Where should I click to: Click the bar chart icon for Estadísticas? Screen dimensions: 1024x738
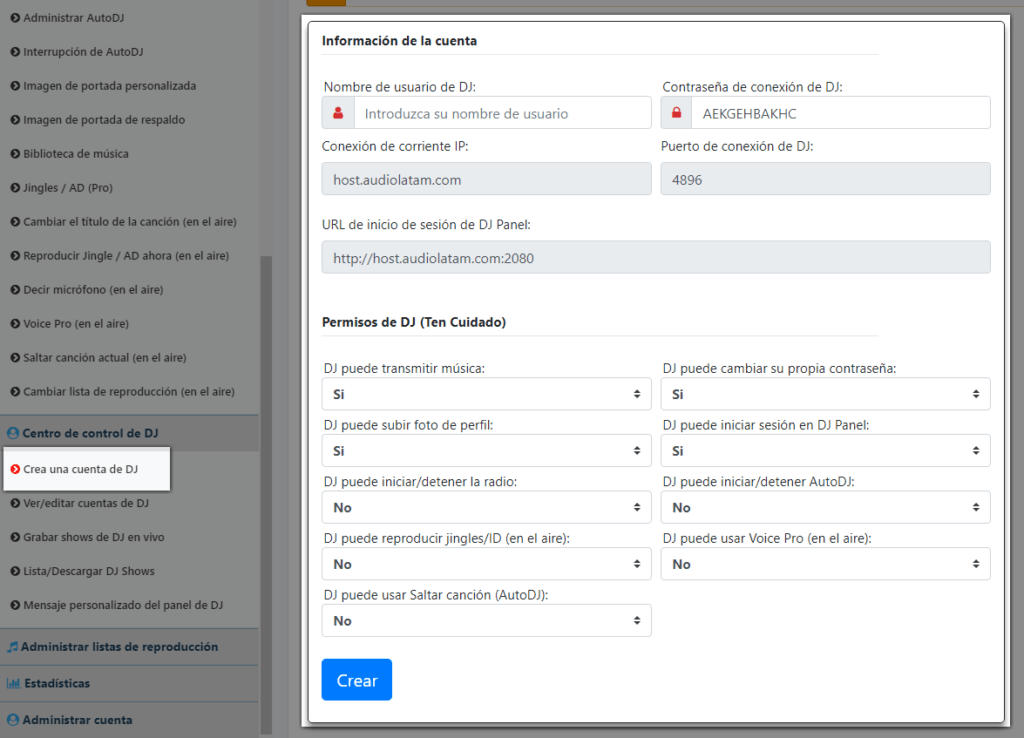(x=13, y=683)
